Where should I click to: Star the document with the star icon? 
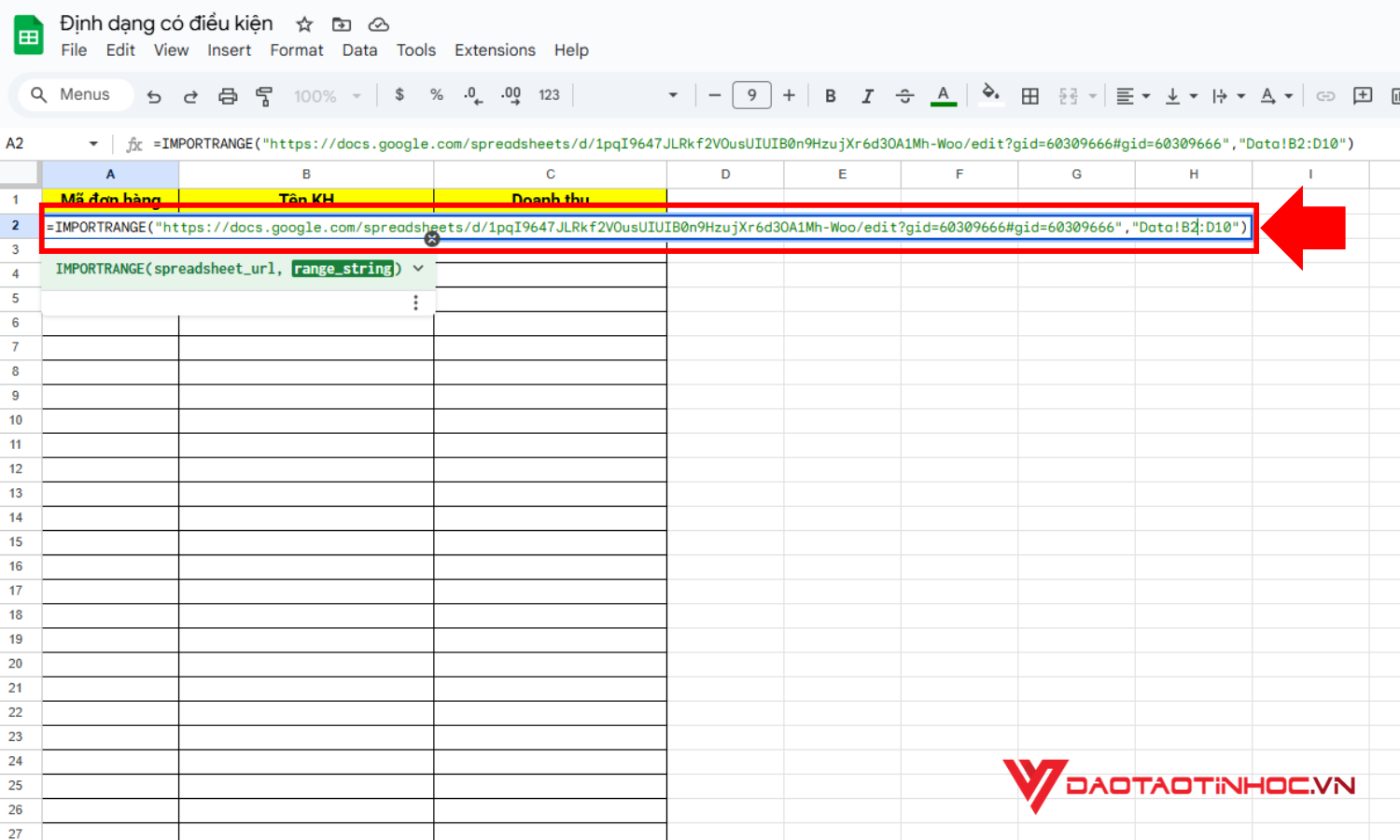[x=304, y=24]
